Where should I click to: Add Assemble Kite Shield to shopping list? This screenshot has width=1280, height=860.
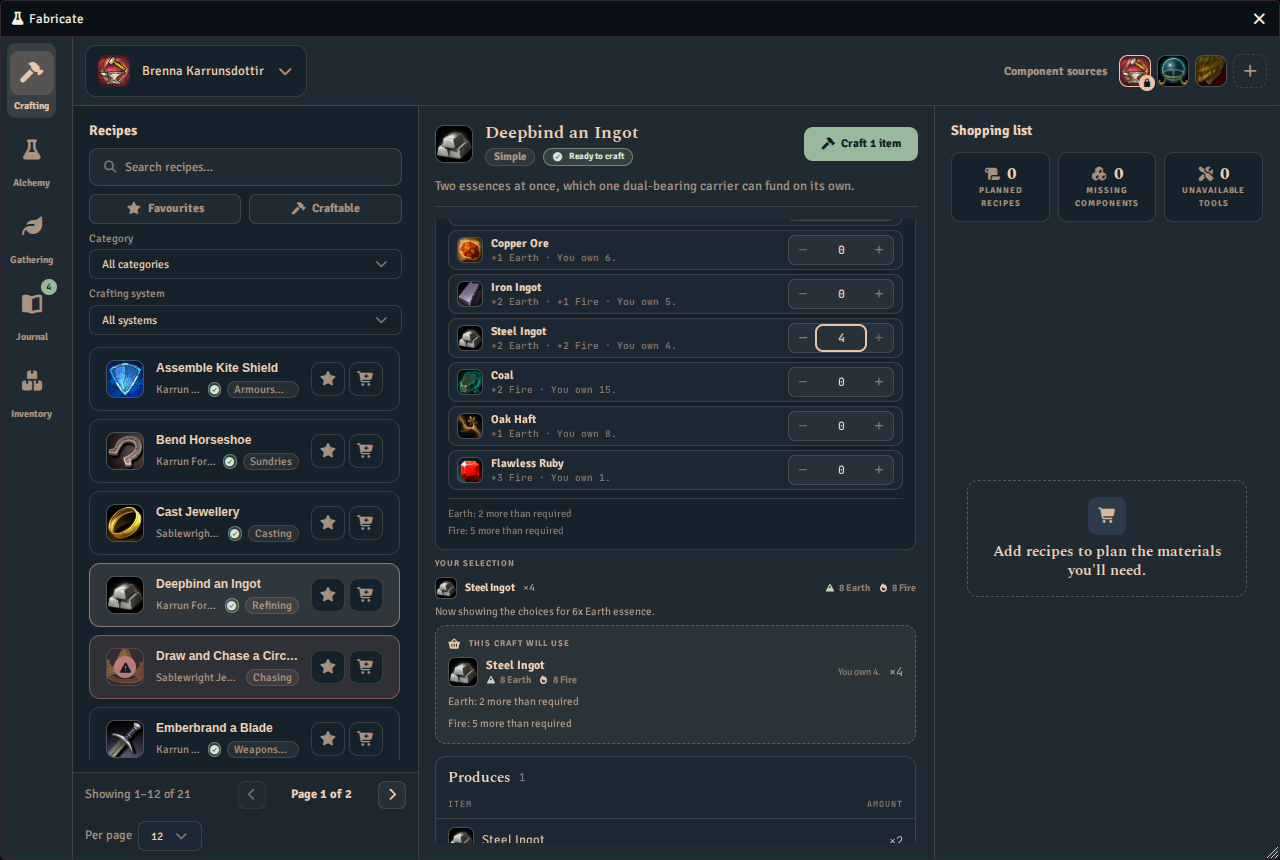365,379
